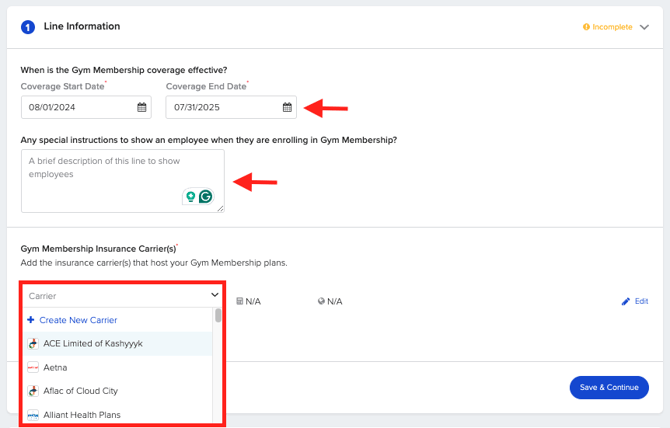Click the pencil Edit icon
670x428 pixels.
pos(626,301)
